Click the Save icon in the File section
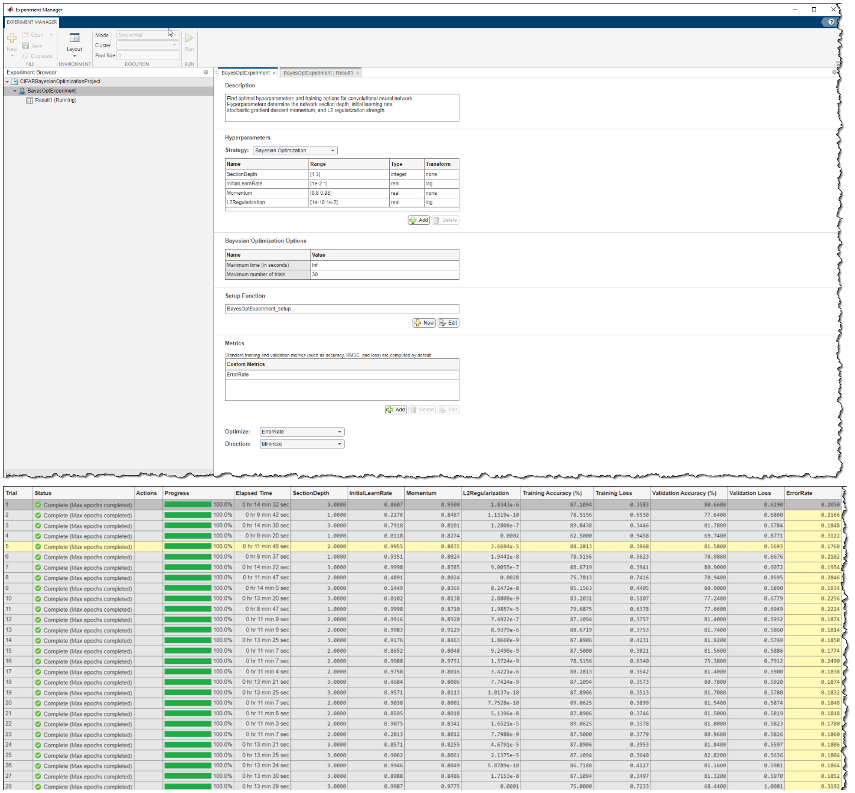855x793 pixels. coord(27,44)
